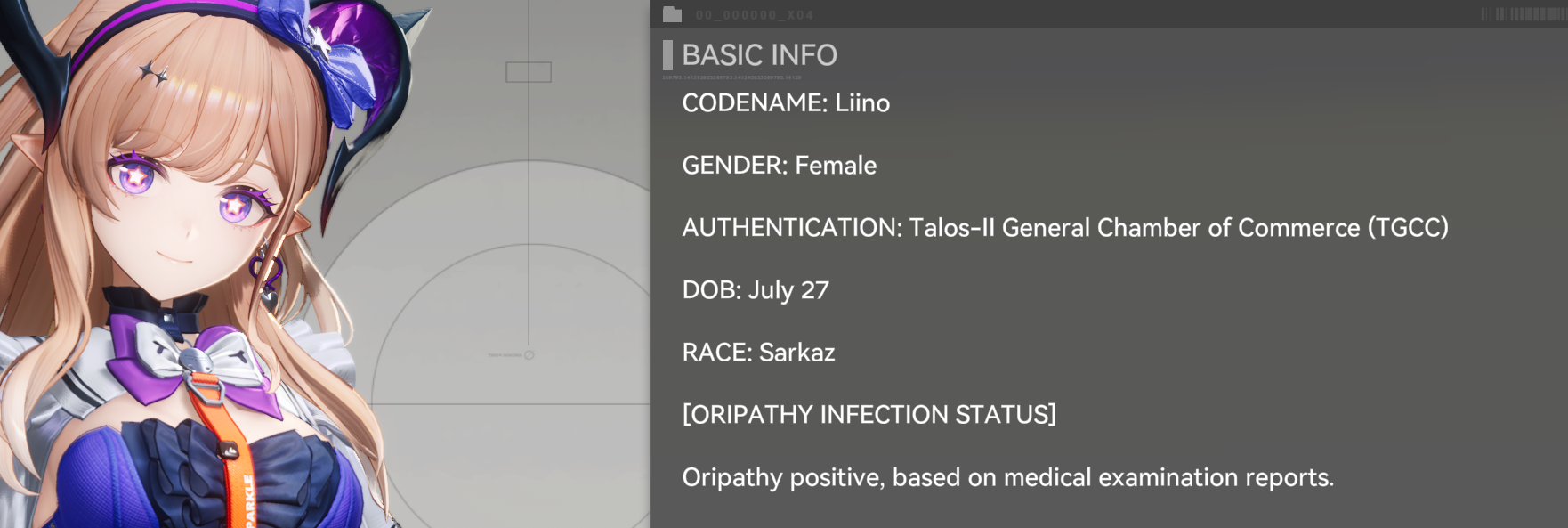Screen dimensions: 1568x528
Task: Click the Oripathy positive description text
Action: pos(1008,477)
